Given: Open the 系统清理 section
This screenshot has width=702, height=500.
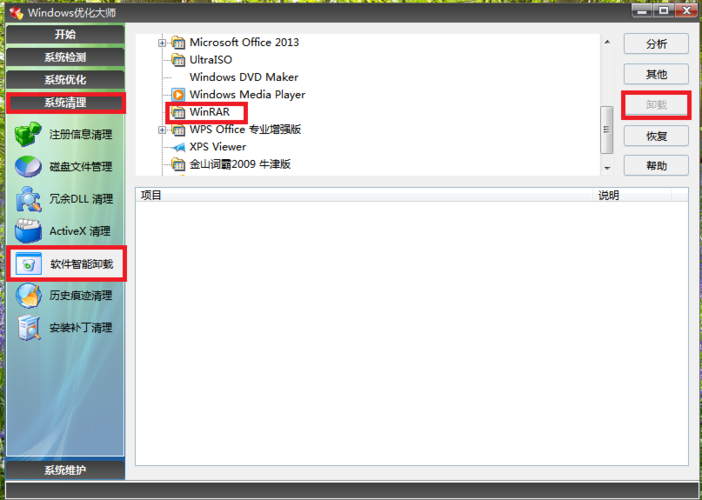Looking at the screenshot, I should click(x=65, y=103).
